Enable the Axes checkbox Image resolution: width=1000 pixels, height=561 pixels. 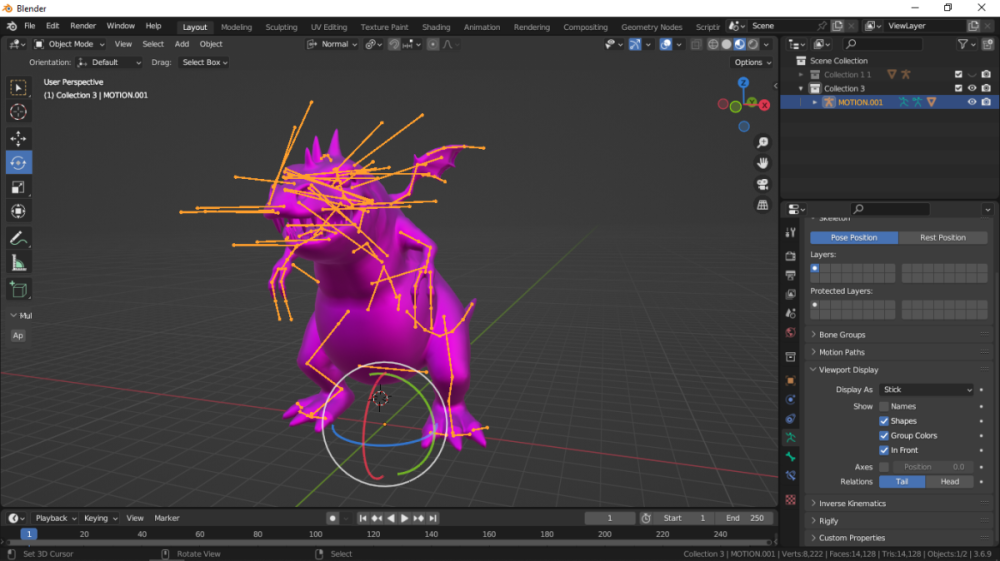tap(884, 467)
